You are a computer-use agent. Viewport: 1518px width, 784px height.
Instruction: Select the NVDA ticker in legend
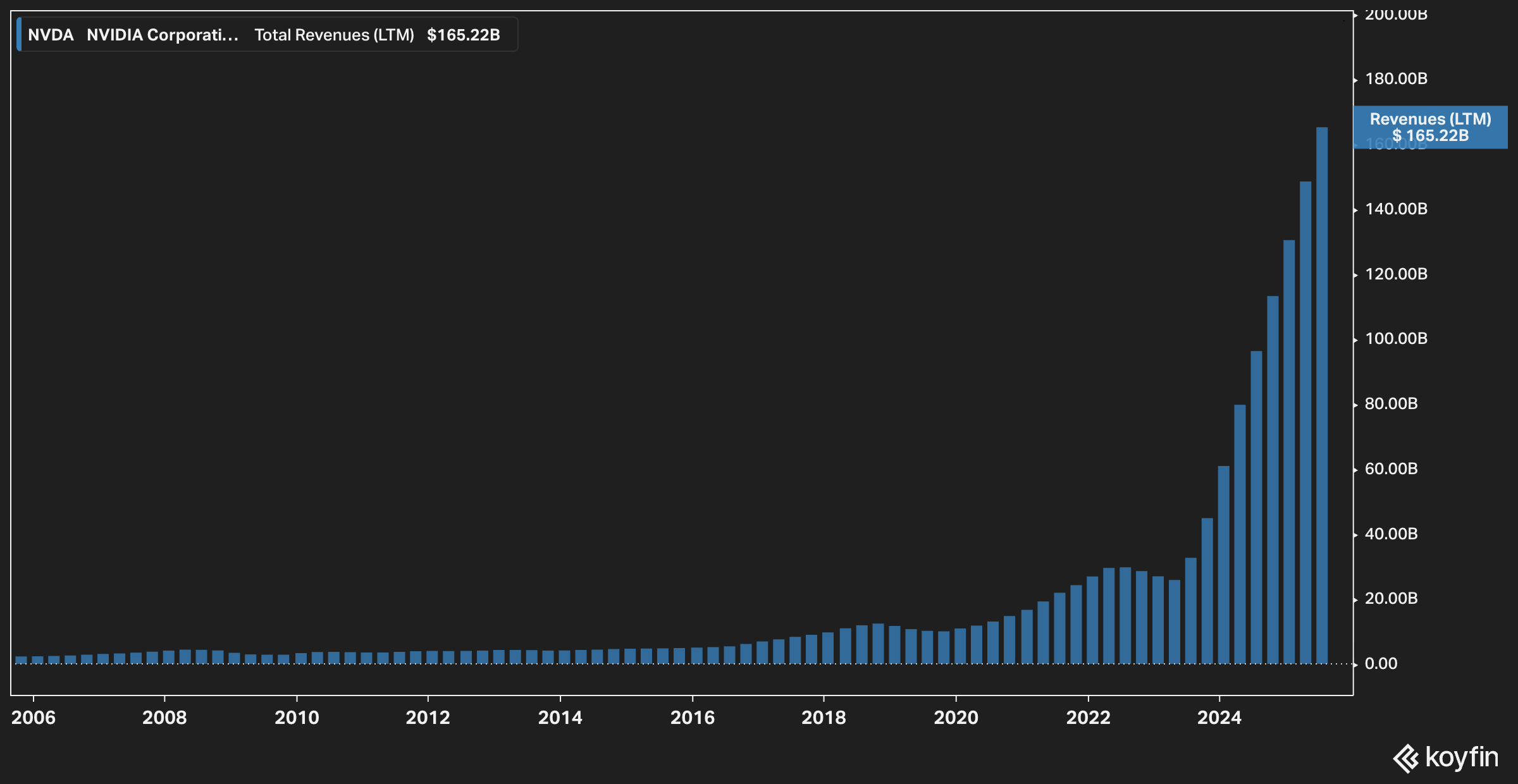[51, 35]
